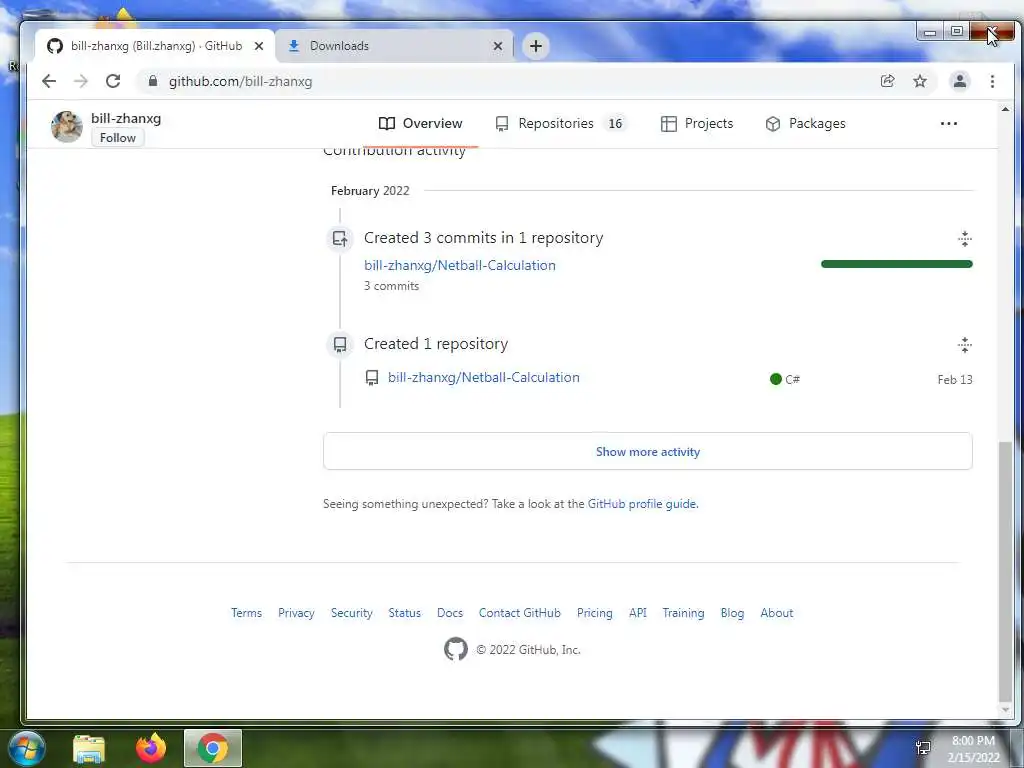This screenshot has height=768, width=1024.
Task: Open the GitHub profile guide link
Action: pyautogui.click(x=642, y=504)
